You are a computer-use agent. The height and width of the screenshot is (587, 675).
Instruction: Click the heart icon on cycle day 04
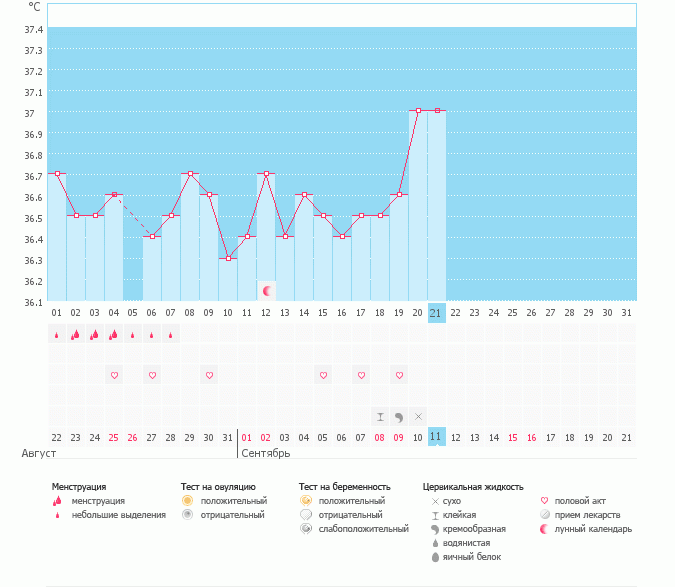point(114,375)
